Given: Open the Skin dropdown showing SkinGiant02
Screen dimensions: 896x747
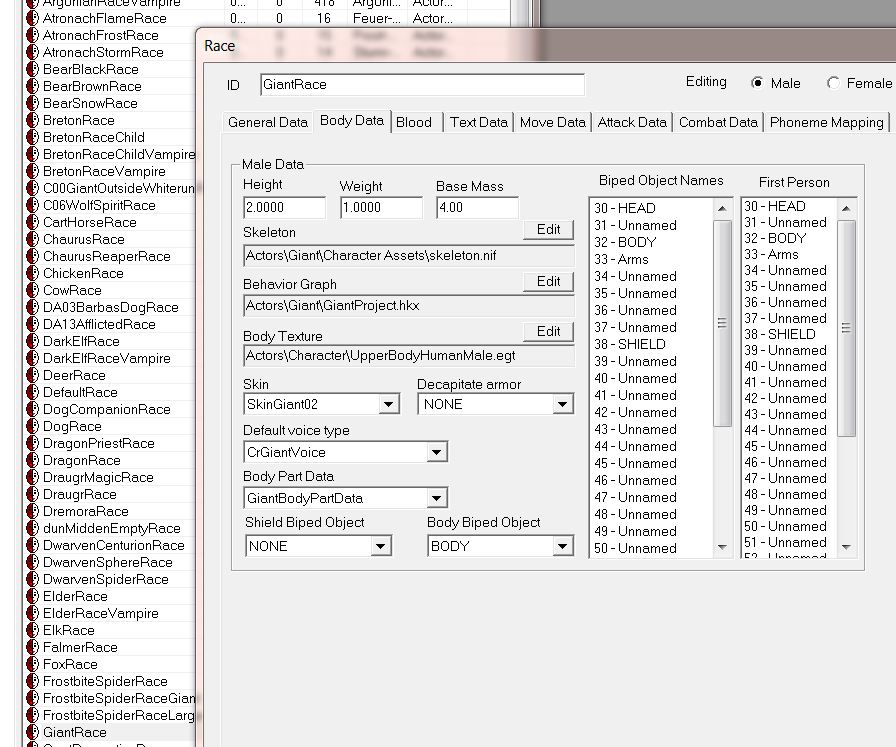Looking at the screenshot, I should (389, 405).
